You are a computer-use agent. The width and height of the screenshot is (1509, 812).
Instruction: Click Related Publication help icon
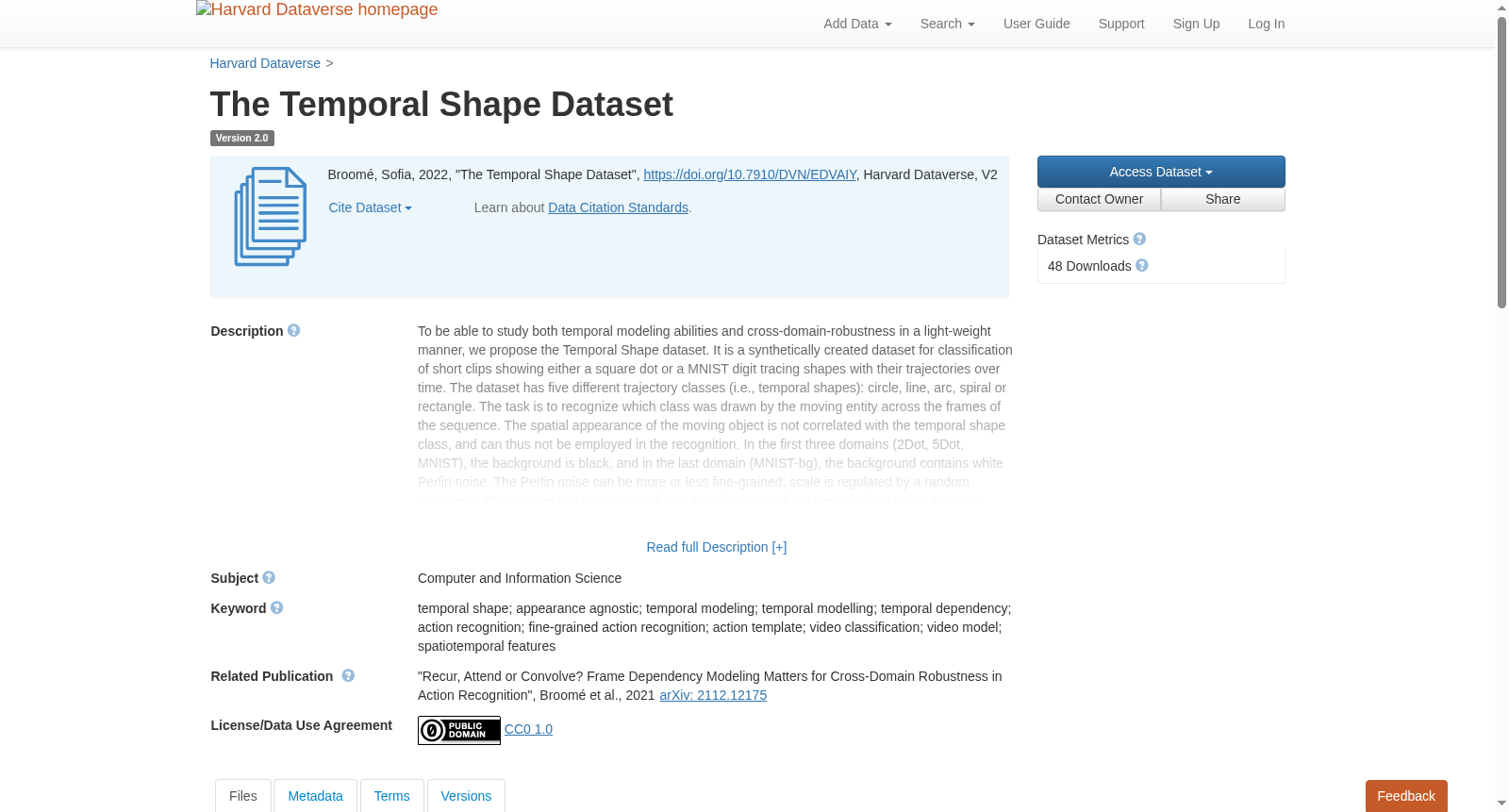pyautogui.click(x=348, y=676)
